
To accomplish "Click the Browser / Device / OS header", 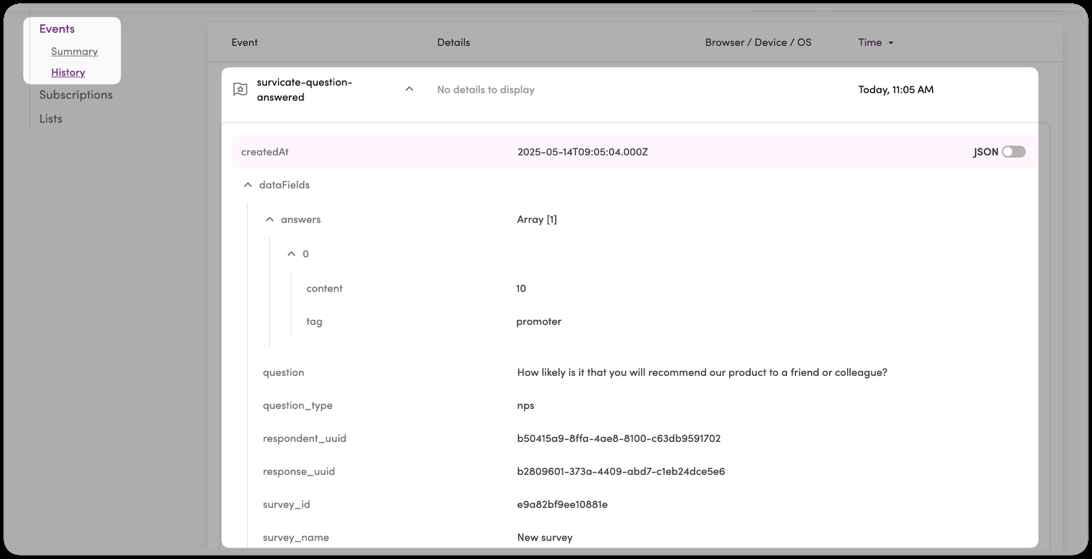I will 758,42.
